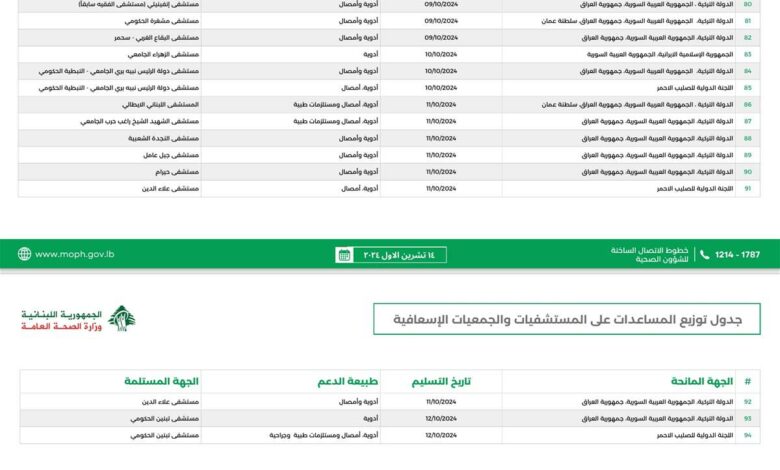Click "مستشفى علاء الدين" in row 91
Image resolution: width=780 pixels, height=470 pixels.
170,188
